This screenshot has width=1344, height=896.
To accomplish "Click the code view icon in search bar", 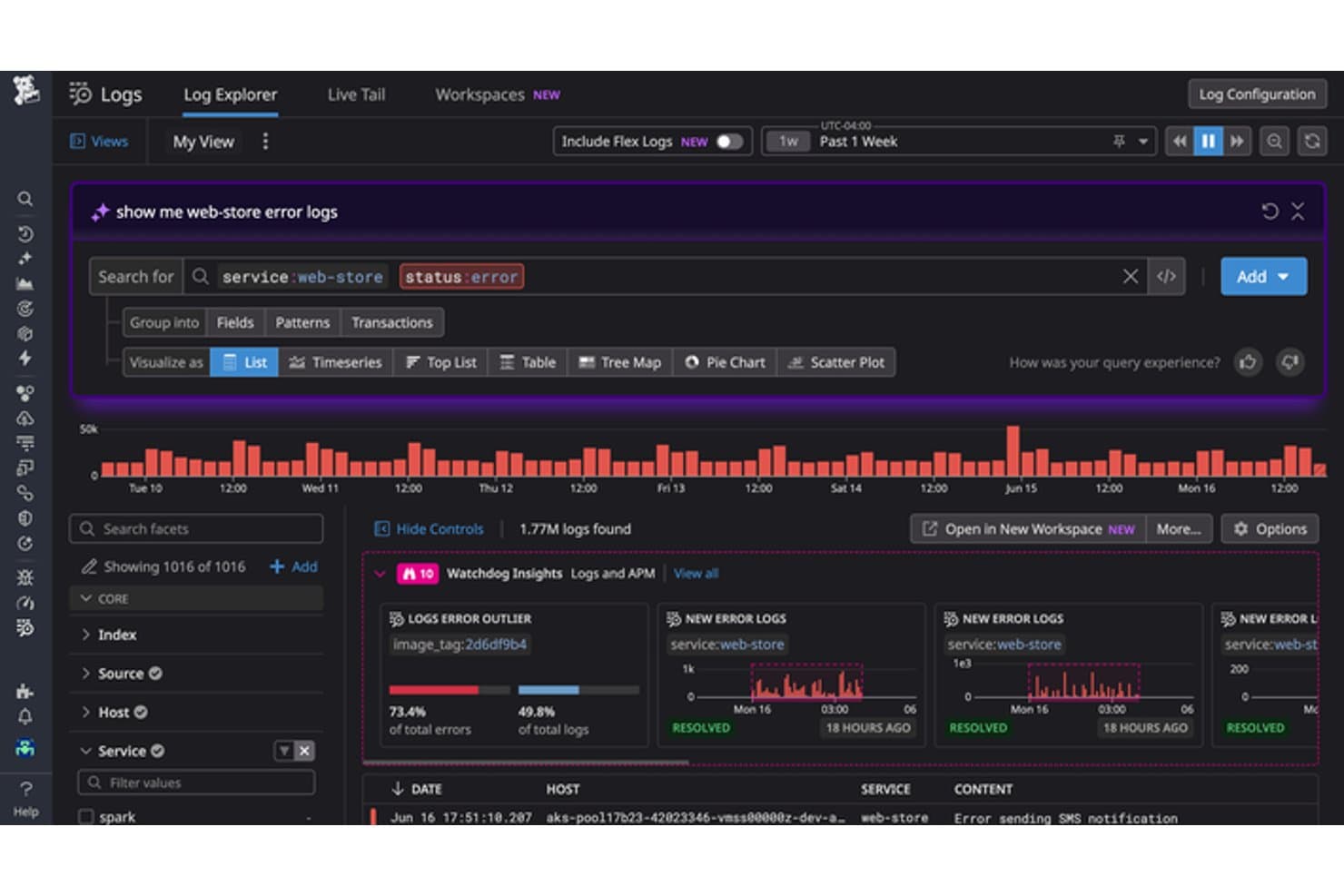I will [1166, 276].
